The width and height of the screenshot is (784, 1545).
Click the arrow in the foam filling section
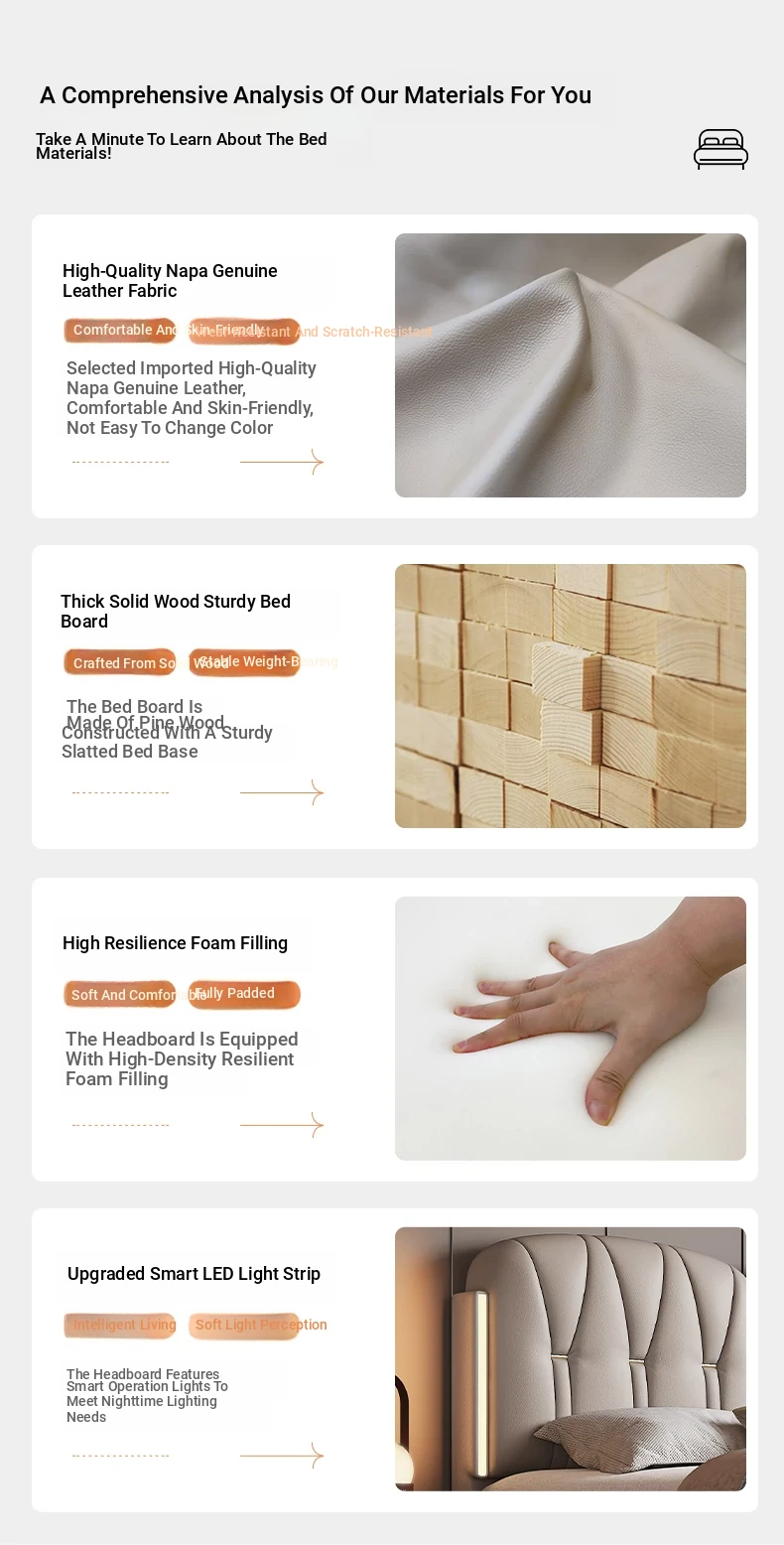282,1125
